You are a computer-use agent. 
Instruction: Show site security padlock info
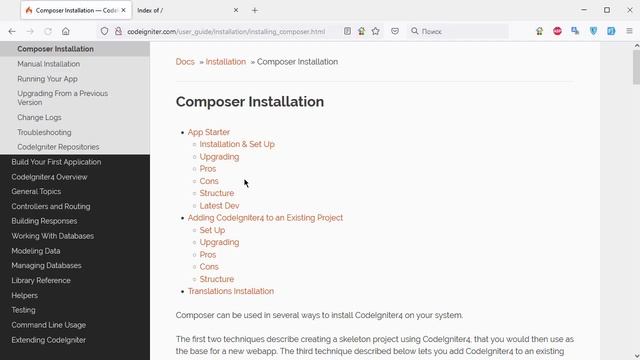pos(118,31)
